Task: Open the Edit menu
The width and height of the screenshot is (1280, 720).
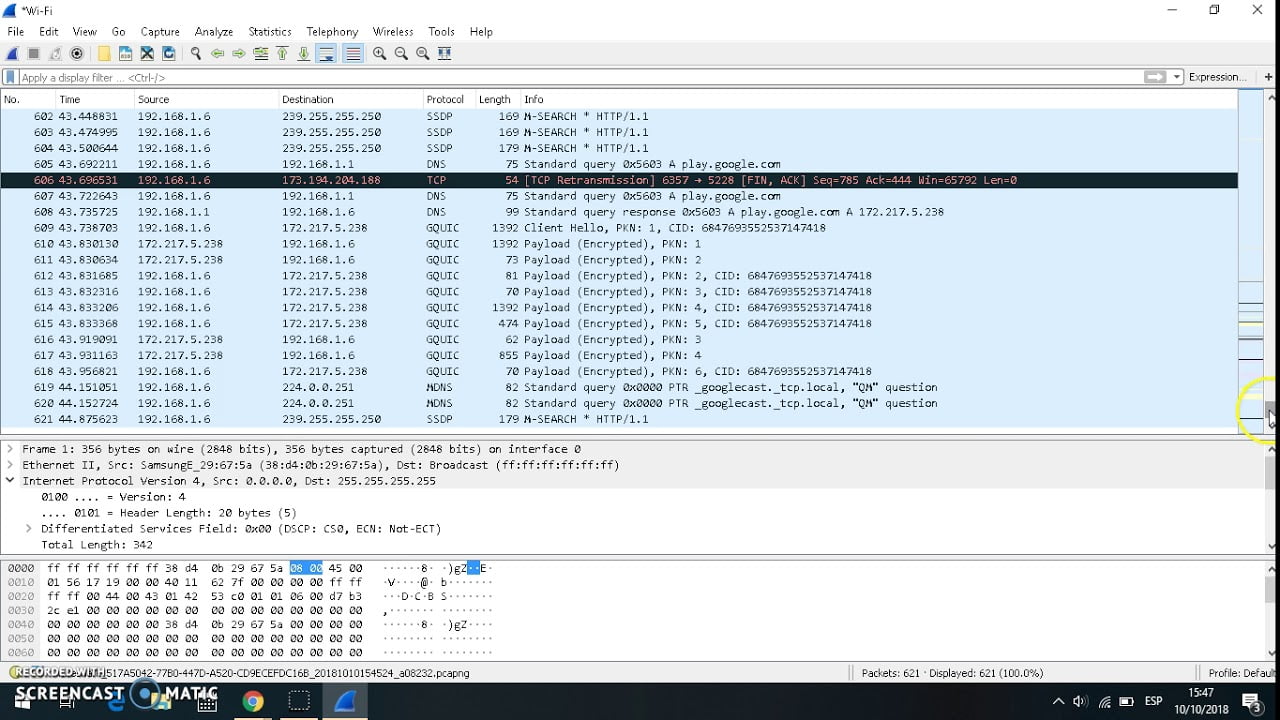Action: [48, 32]
